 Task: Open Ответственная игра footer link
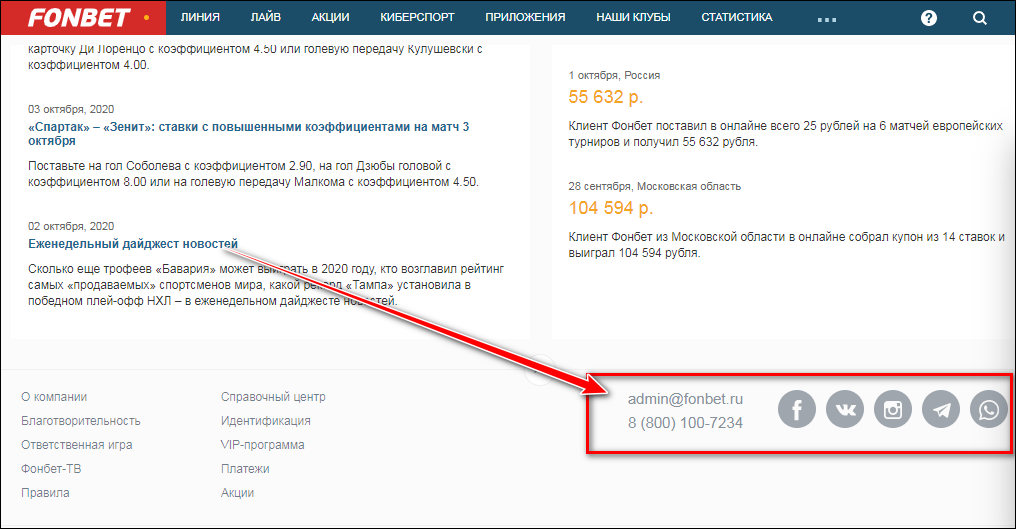76,445
